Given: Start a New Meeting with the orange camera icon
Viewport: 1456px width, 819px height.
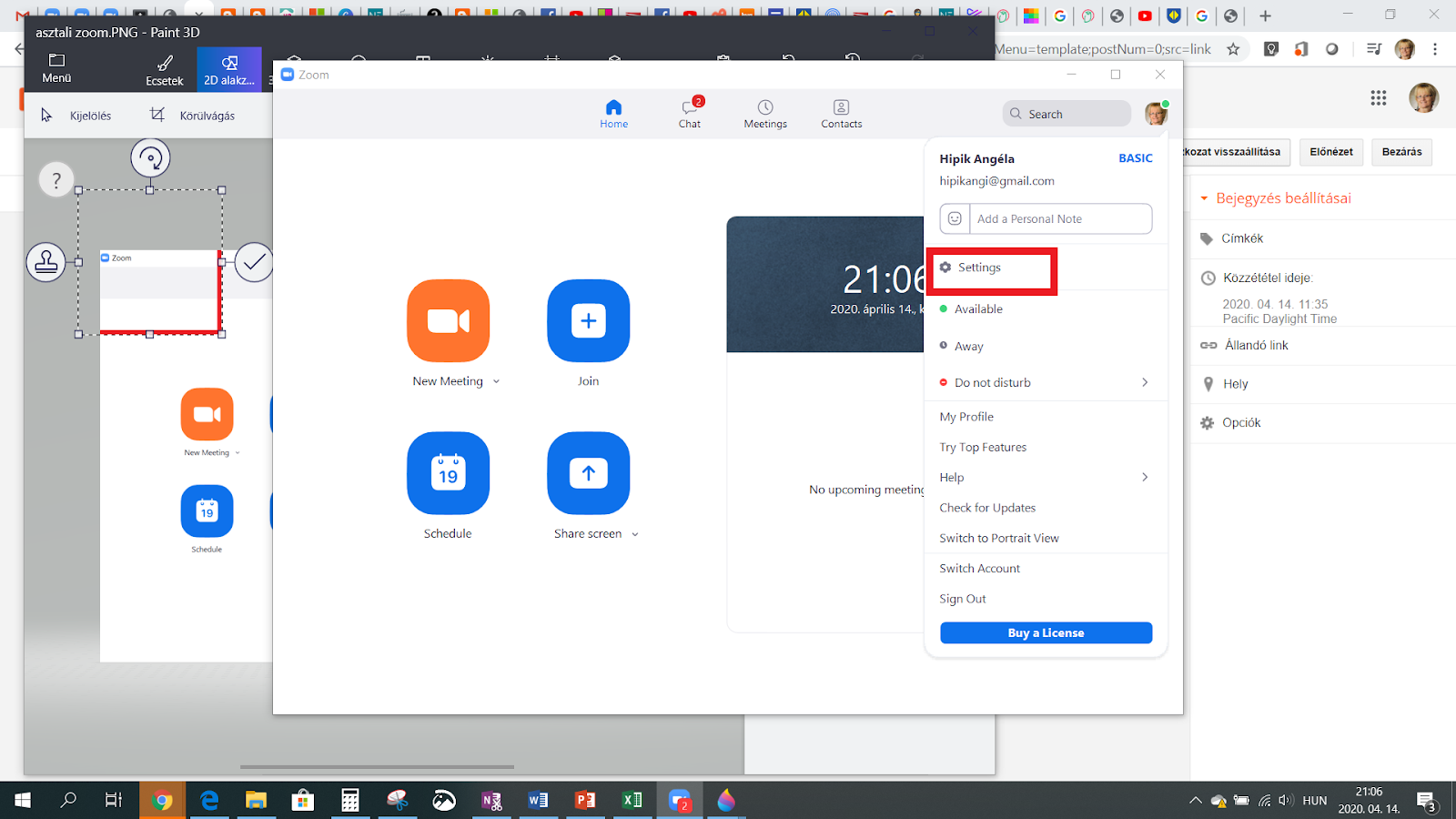Looking at the screenshot, I should click(x=448, y=320).
